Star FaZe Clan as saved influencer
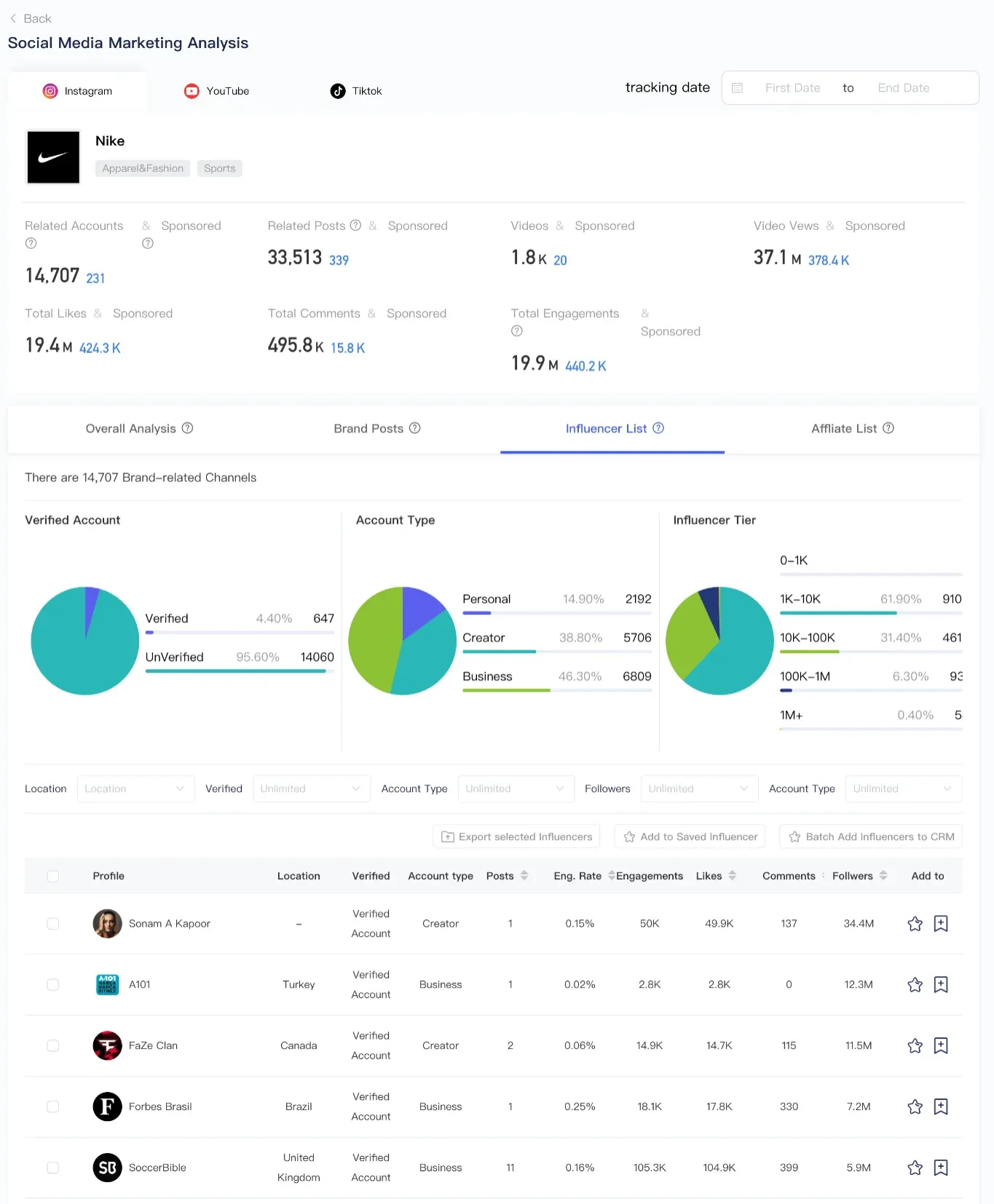The height and width of the screenshot is (1204, 994). [x=915, y=1046]
